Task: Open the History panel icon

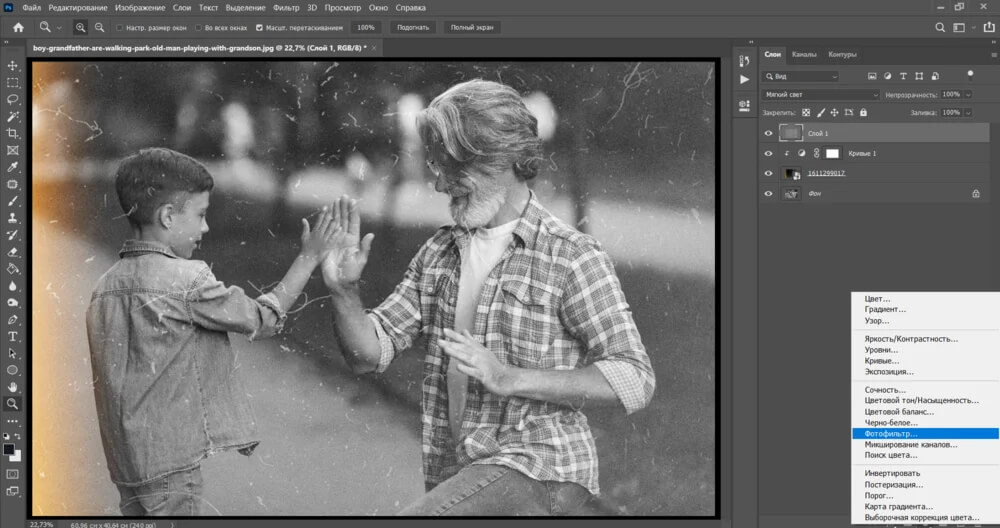Action: click(744, 58)
